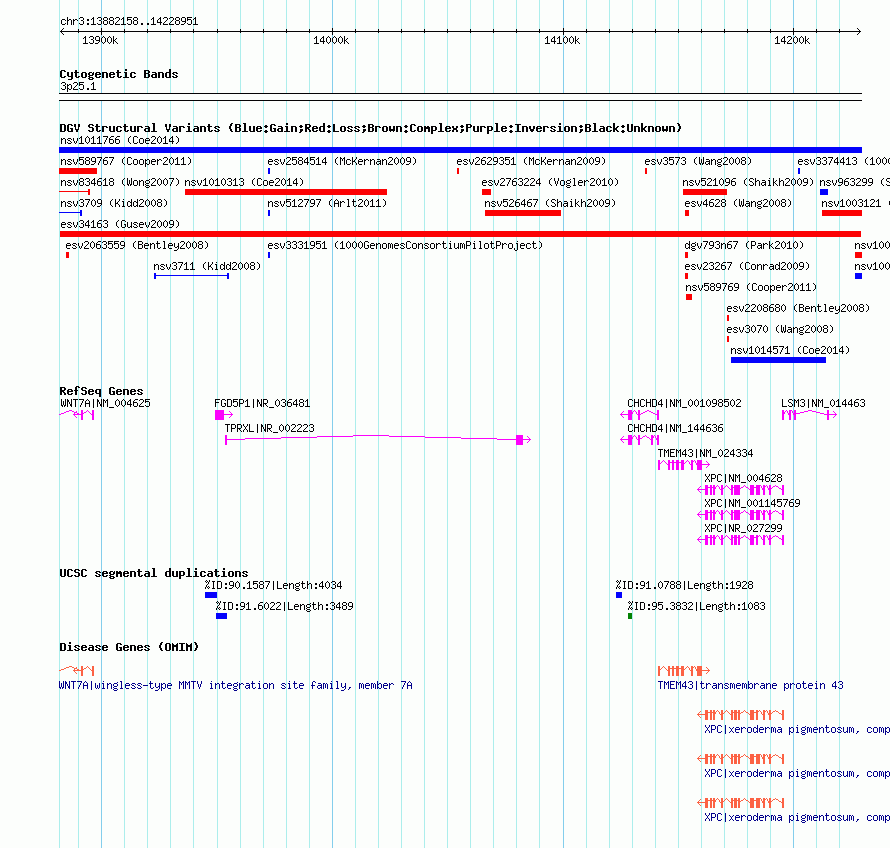Open variant nsv3709 (Kidd2008)
Viewport: 890px width, 848px height.
tap(114, 203)
